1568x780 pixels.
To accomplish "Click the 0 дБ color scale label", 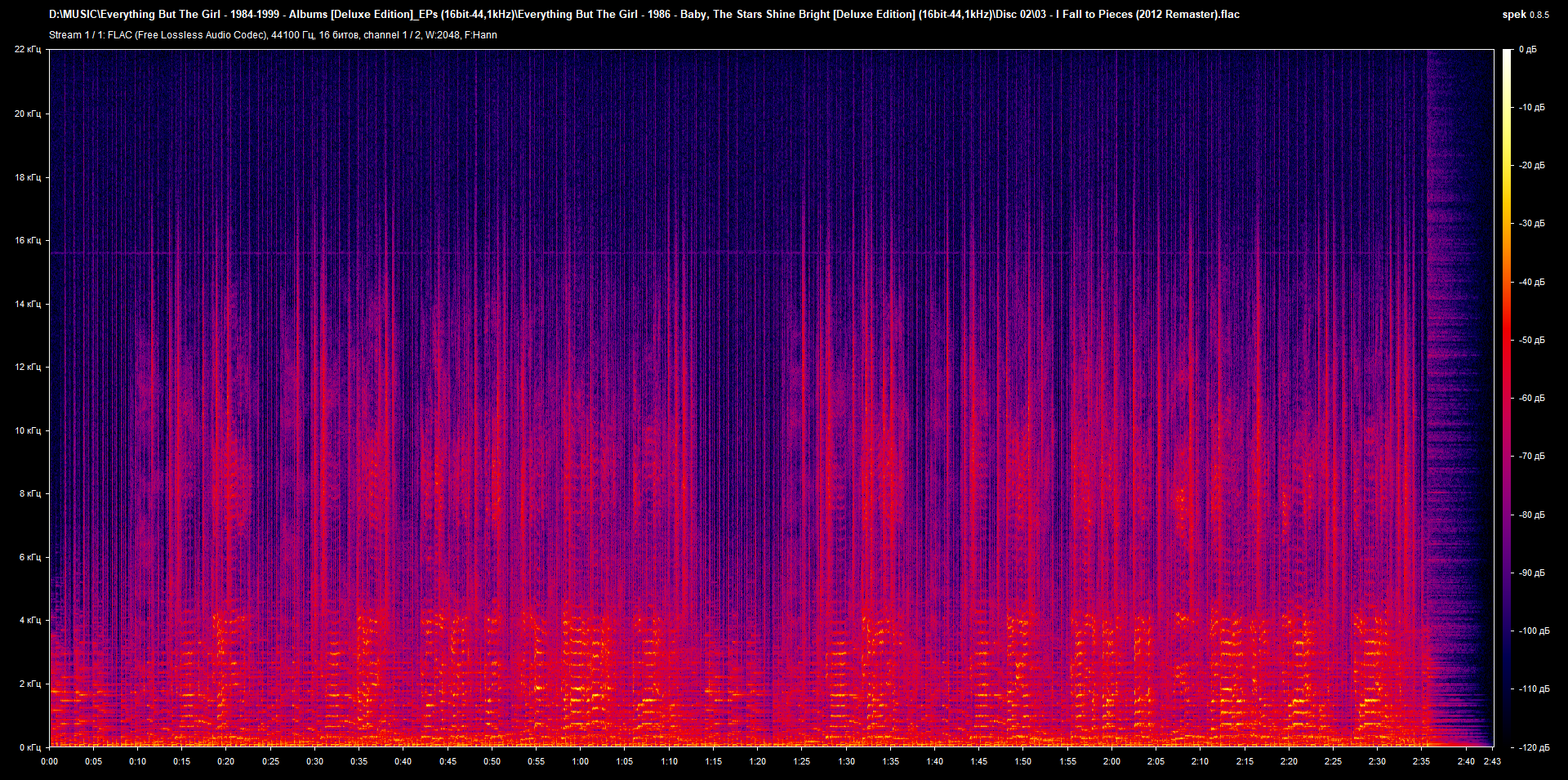I will [x=1528, y=49].
